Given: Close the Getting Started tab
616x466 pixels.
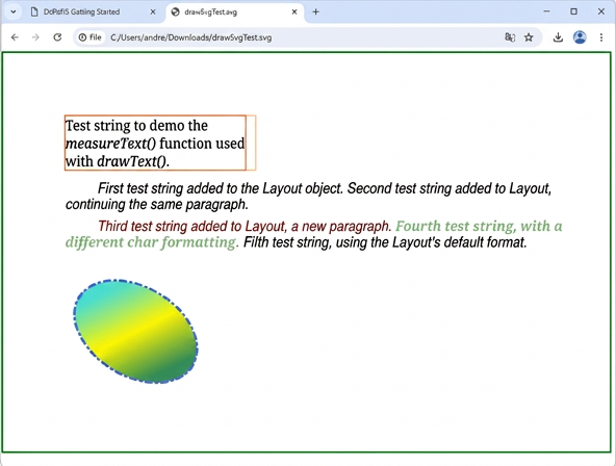Looking at the screenshot, I should [x=153, y=12].
